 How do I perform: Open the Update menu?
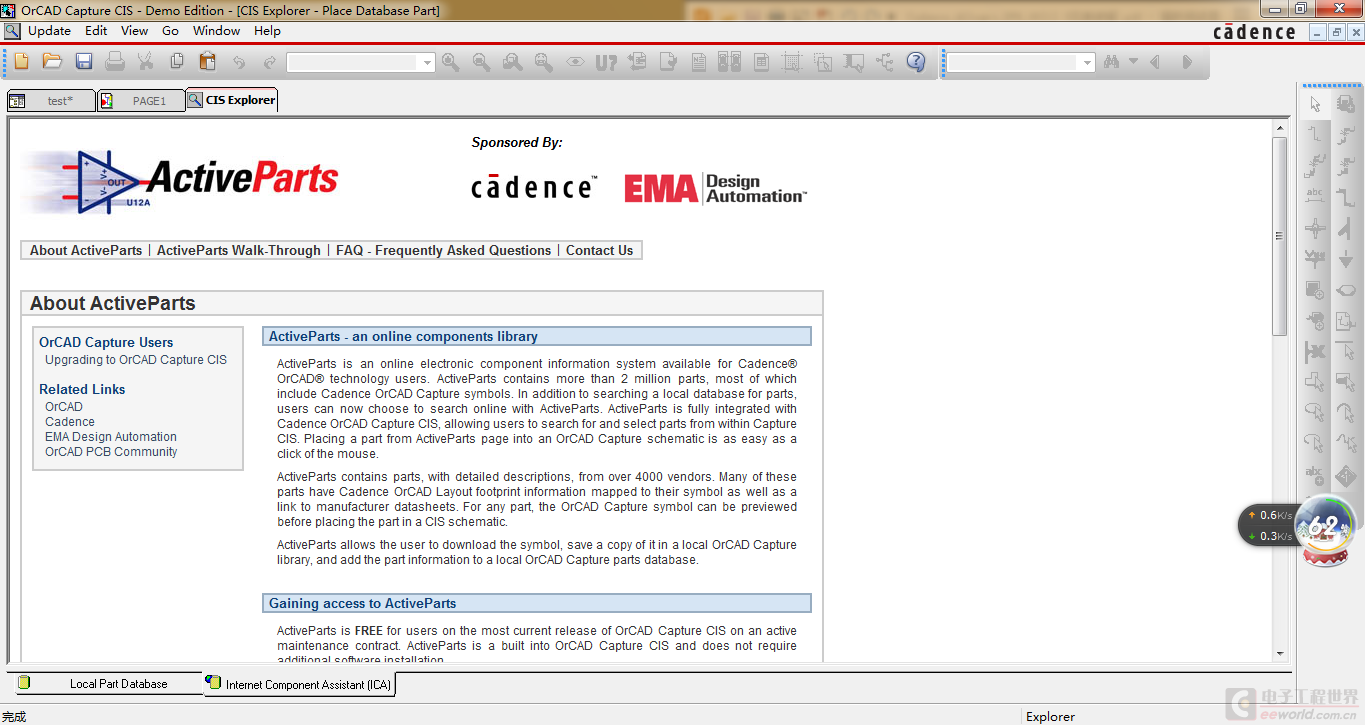[49, 31]
